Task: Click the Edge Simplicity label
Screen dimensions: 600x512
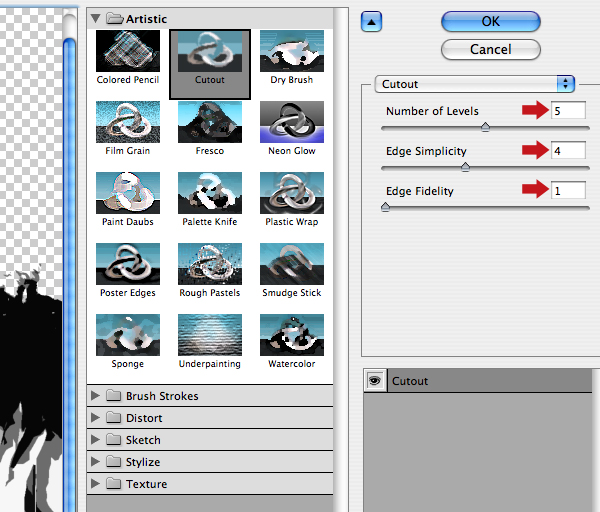Action: tap(426, 151)
